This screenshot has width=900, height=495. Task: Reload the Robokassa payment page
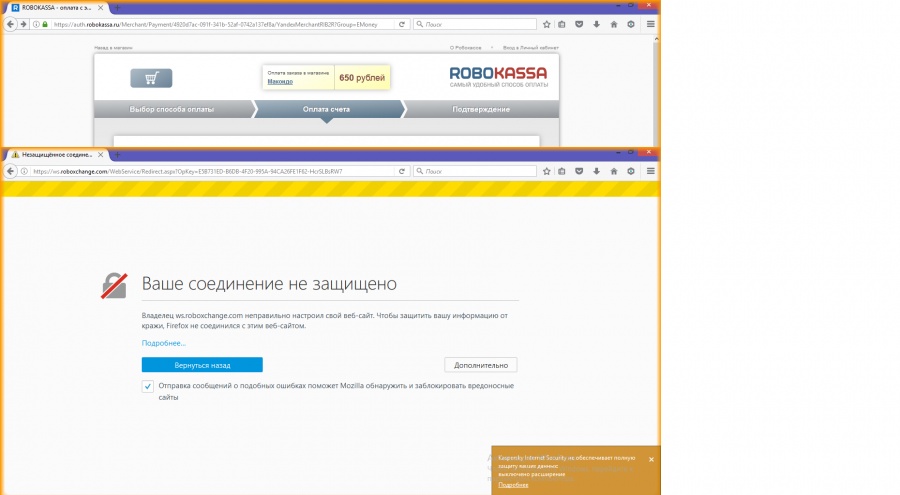click(x=402, y=24)
